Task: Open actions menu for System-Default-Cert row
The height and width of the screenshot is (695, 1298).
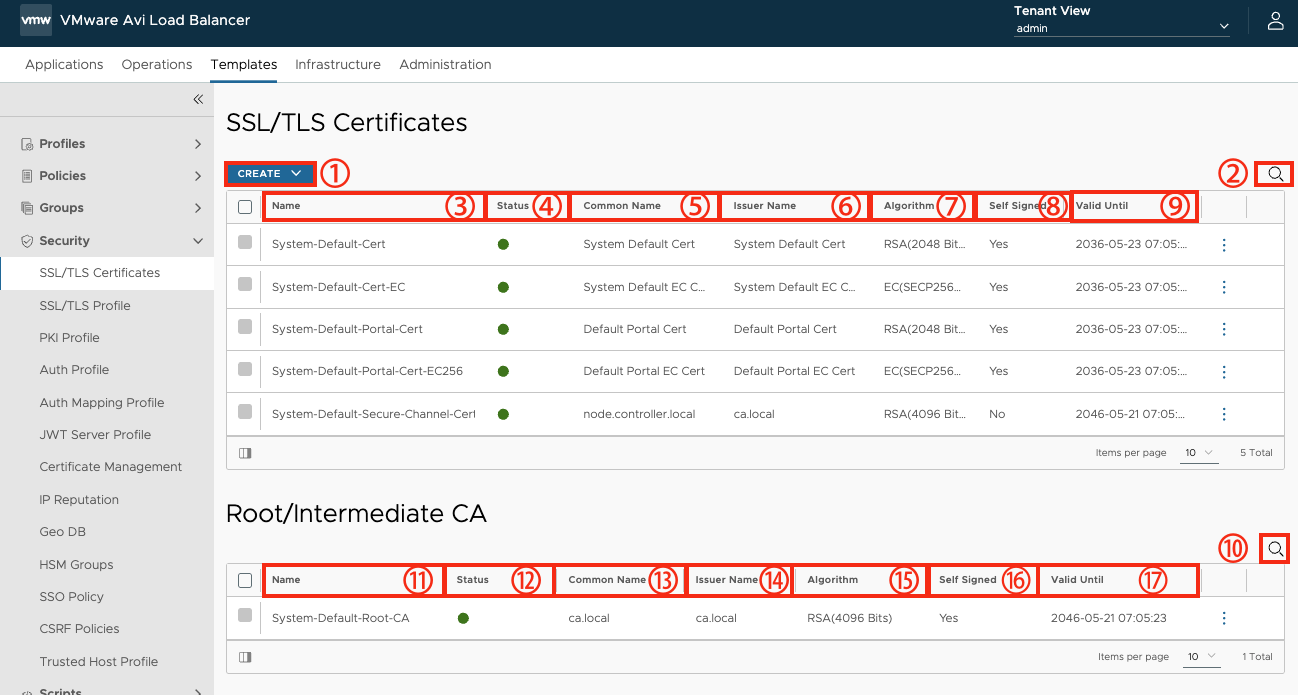Action: pyautogui.click(x=1224, y=245)
